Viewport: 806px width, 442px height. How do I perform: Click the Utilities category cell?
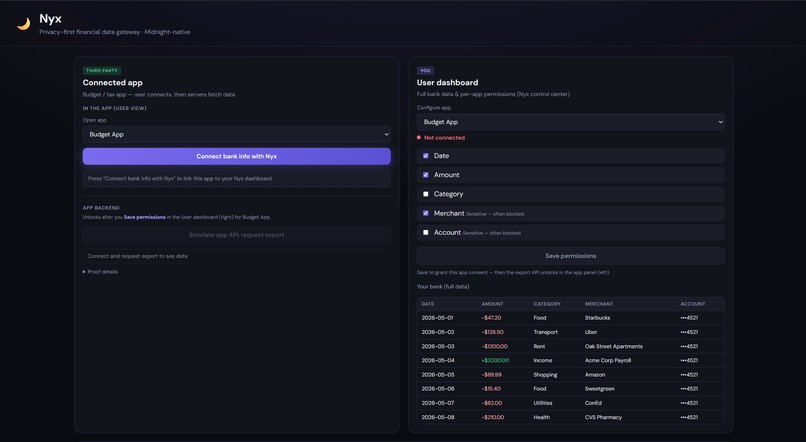(543, 403)
